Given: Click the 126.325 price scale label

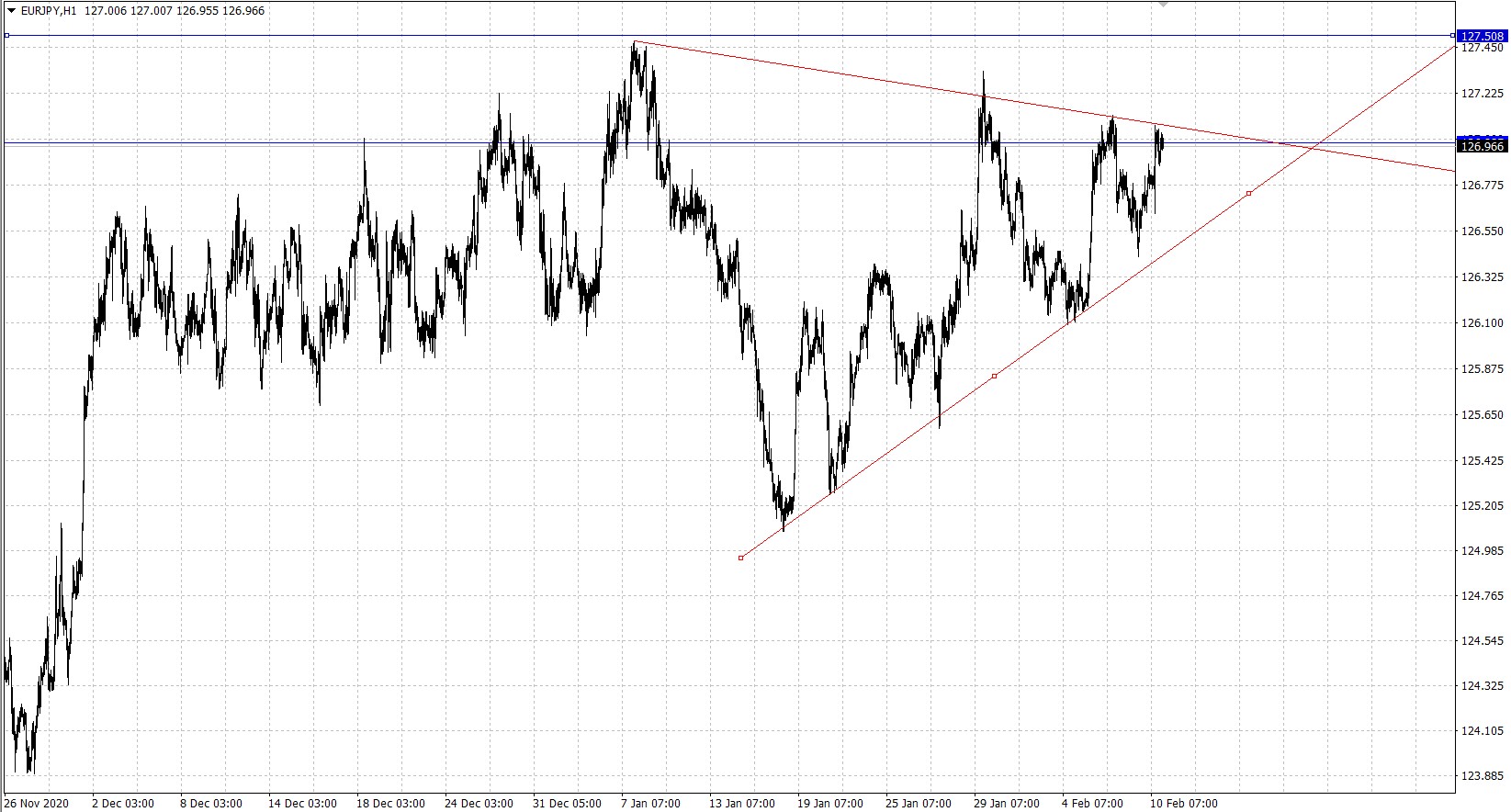Looking at the screenshot, I should tap(1483, 277).
